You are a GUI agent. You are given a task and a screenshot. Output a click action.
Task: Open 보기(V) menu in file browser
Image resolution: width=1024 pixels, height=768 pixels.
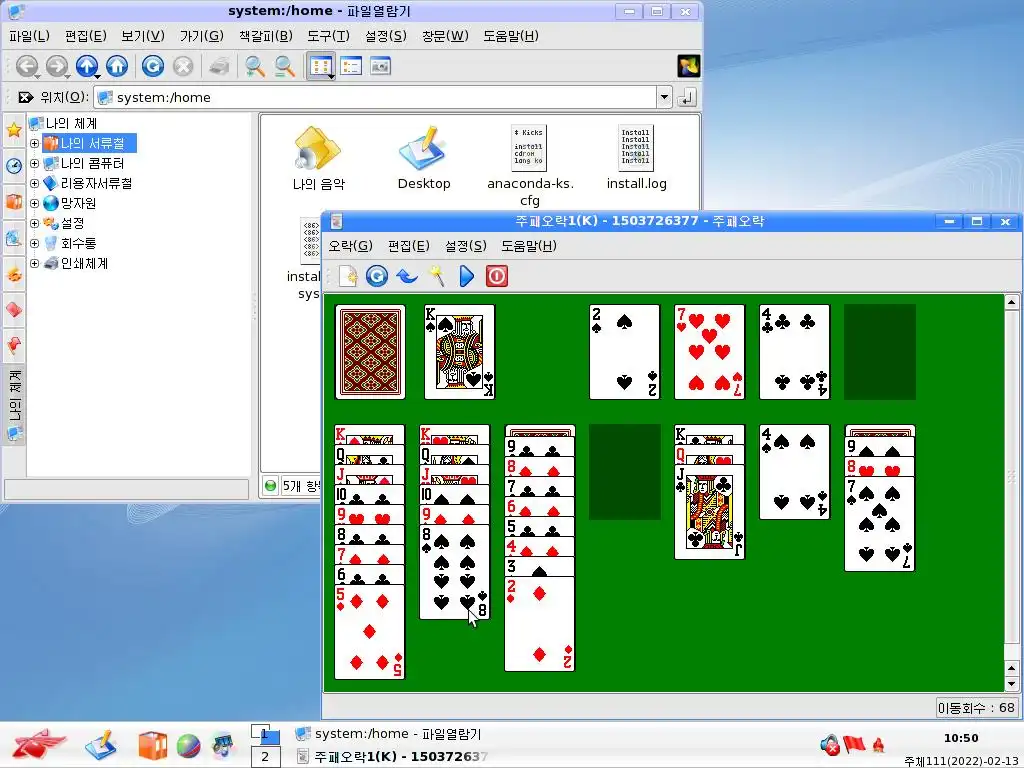143,36
